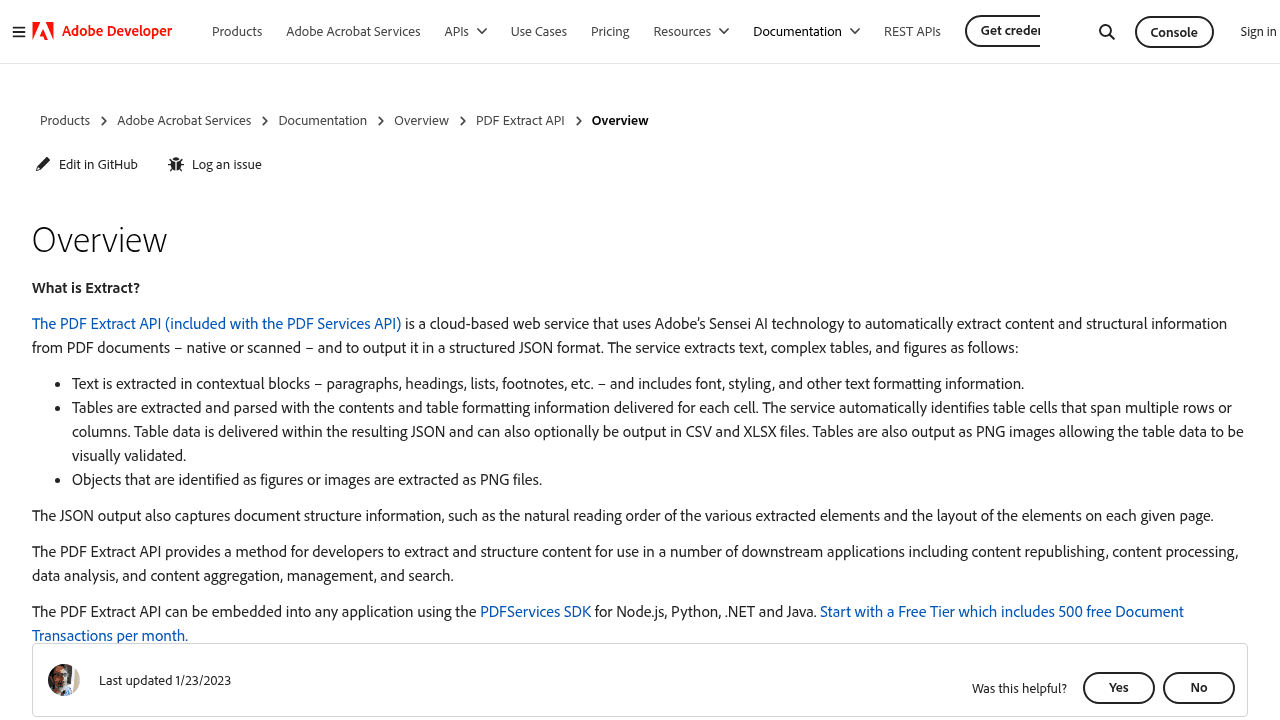Expand the Documentation dropdown menu

coord(807,31)
